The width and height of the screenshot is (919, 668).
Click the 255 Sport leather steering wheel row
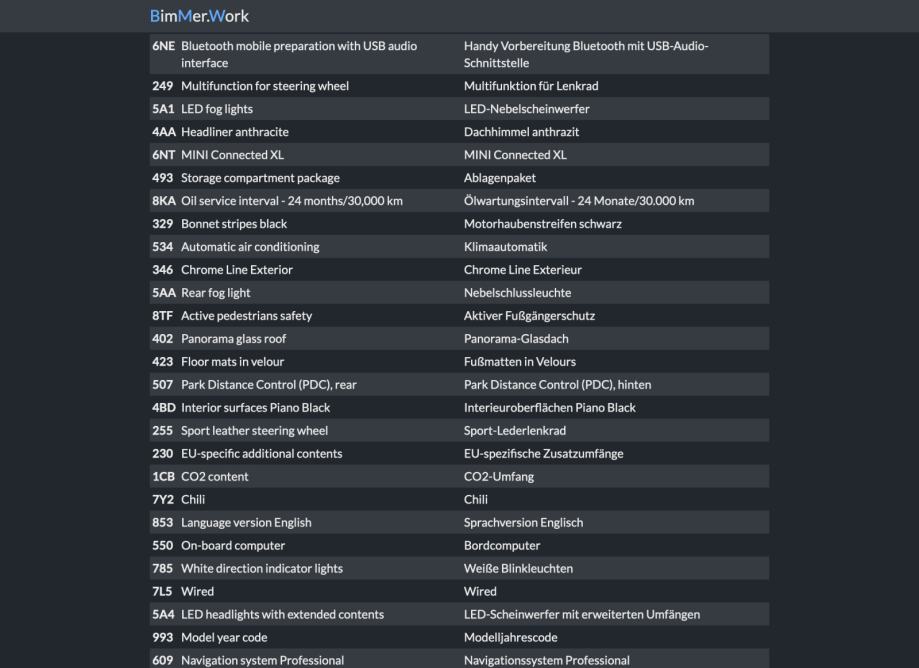(x=254, y=431)
